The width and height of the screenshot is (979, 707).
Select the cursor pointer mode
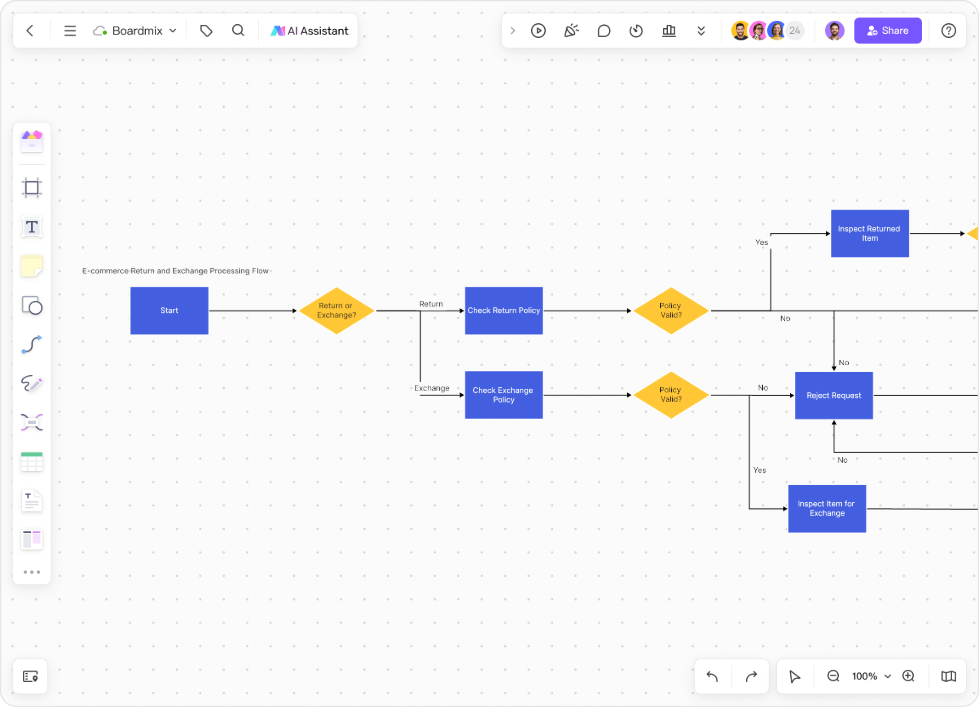pyautogui.click(x=795, y=676)
